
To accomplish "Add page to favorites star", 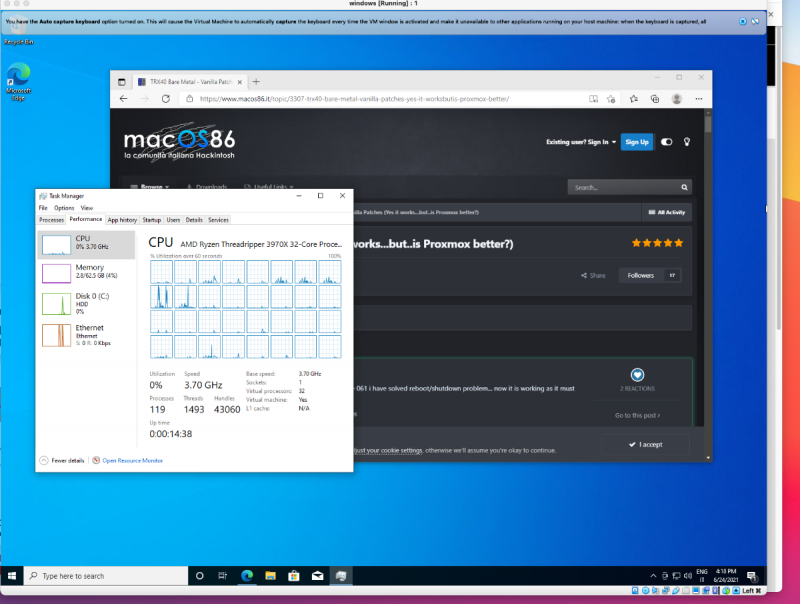I will (611, 99).
